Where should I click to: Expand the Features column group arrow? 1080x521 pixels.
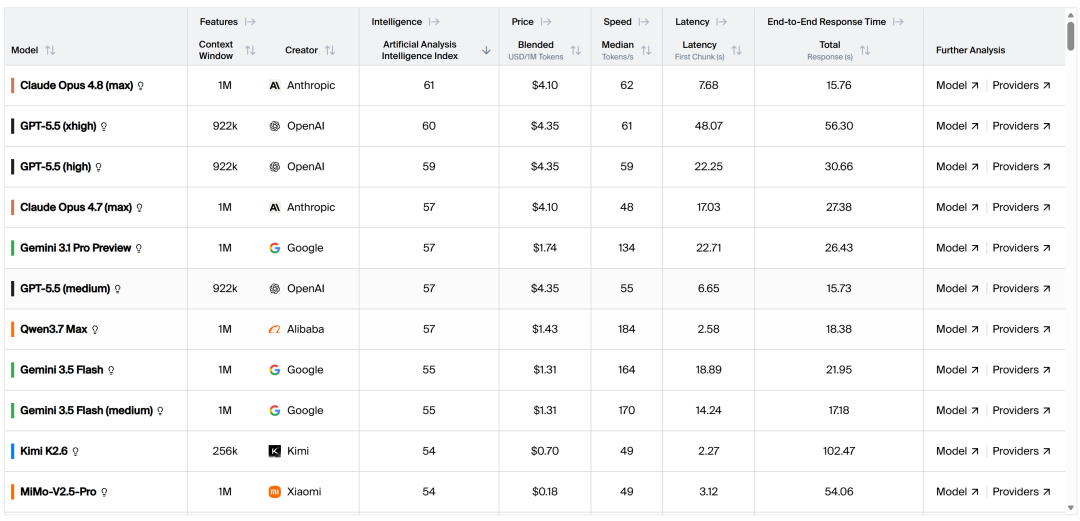(251, 22)
